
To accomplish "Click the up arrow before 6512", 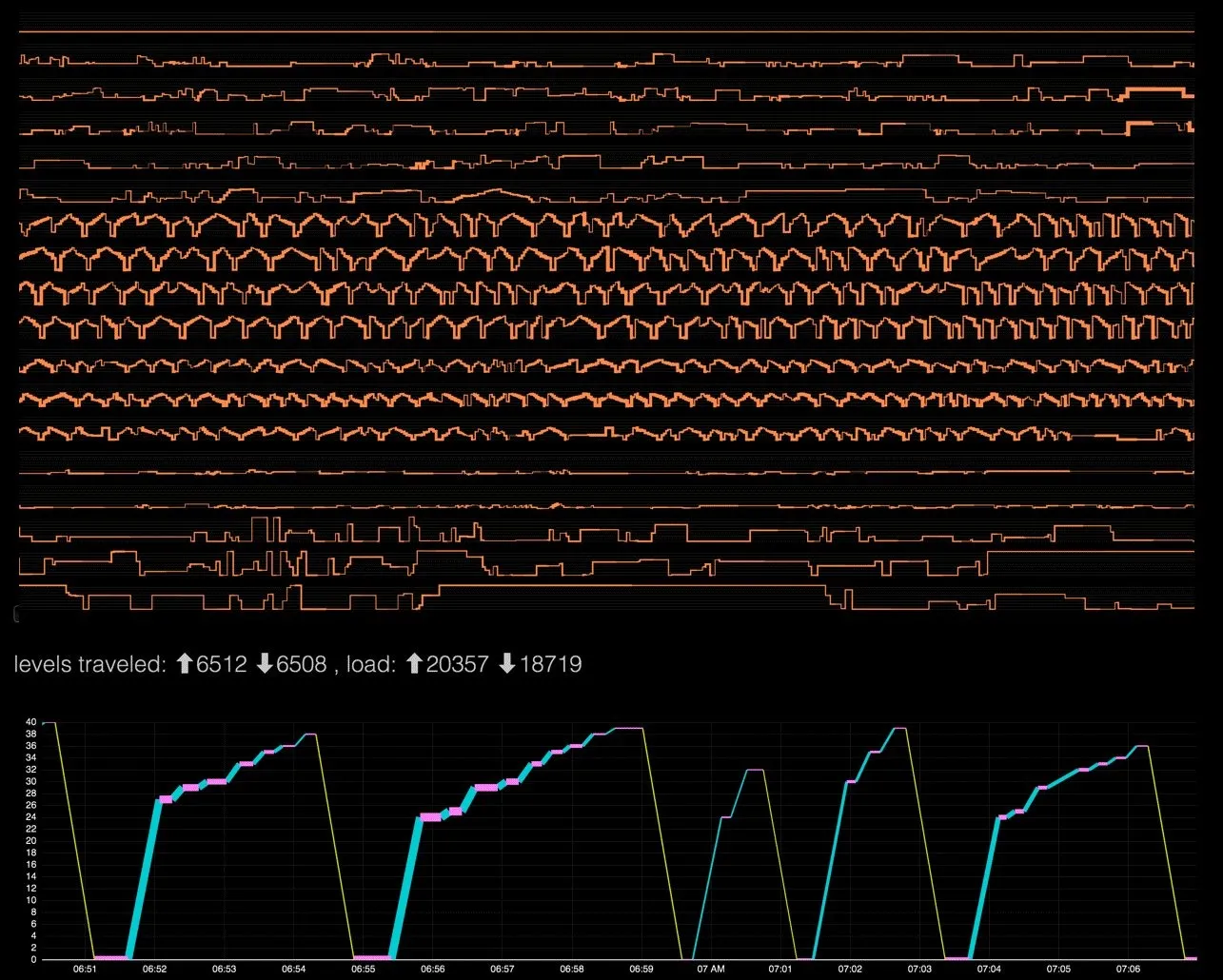I will click(x=185, y=664).
